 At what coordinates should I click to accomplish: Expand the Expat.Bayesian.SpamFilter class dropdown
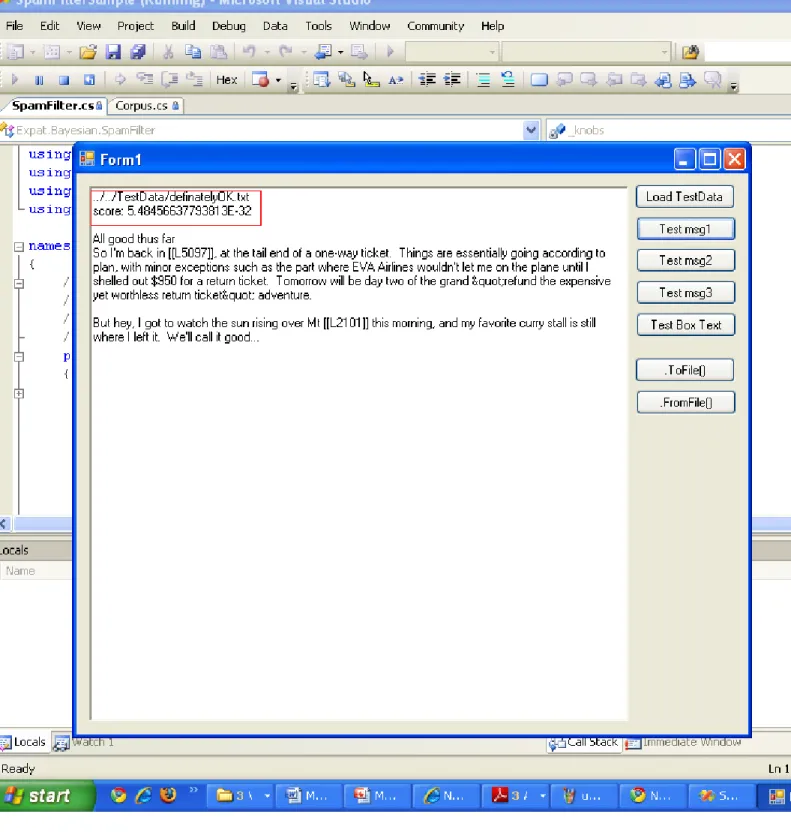pos(531,131)
